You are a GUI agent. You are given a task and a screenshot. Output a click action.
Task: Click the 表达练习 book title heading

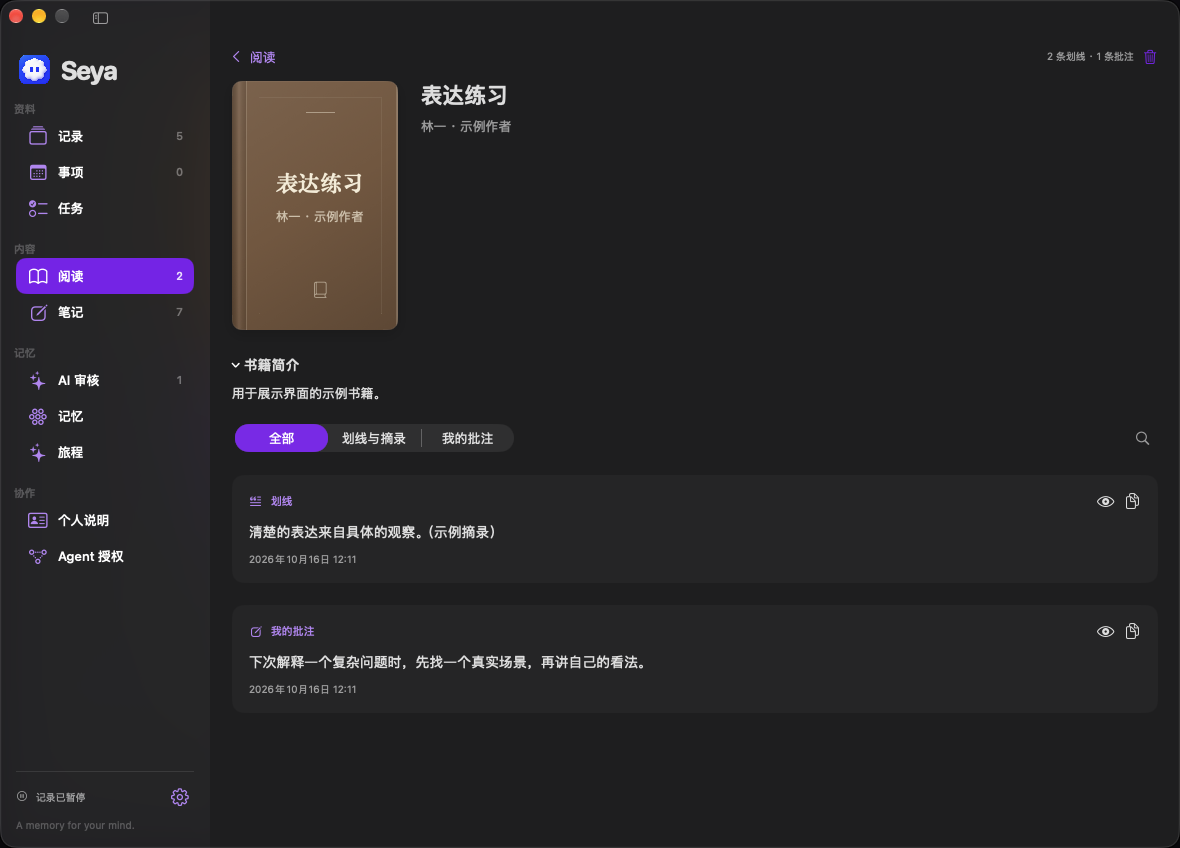click(464, 96)
